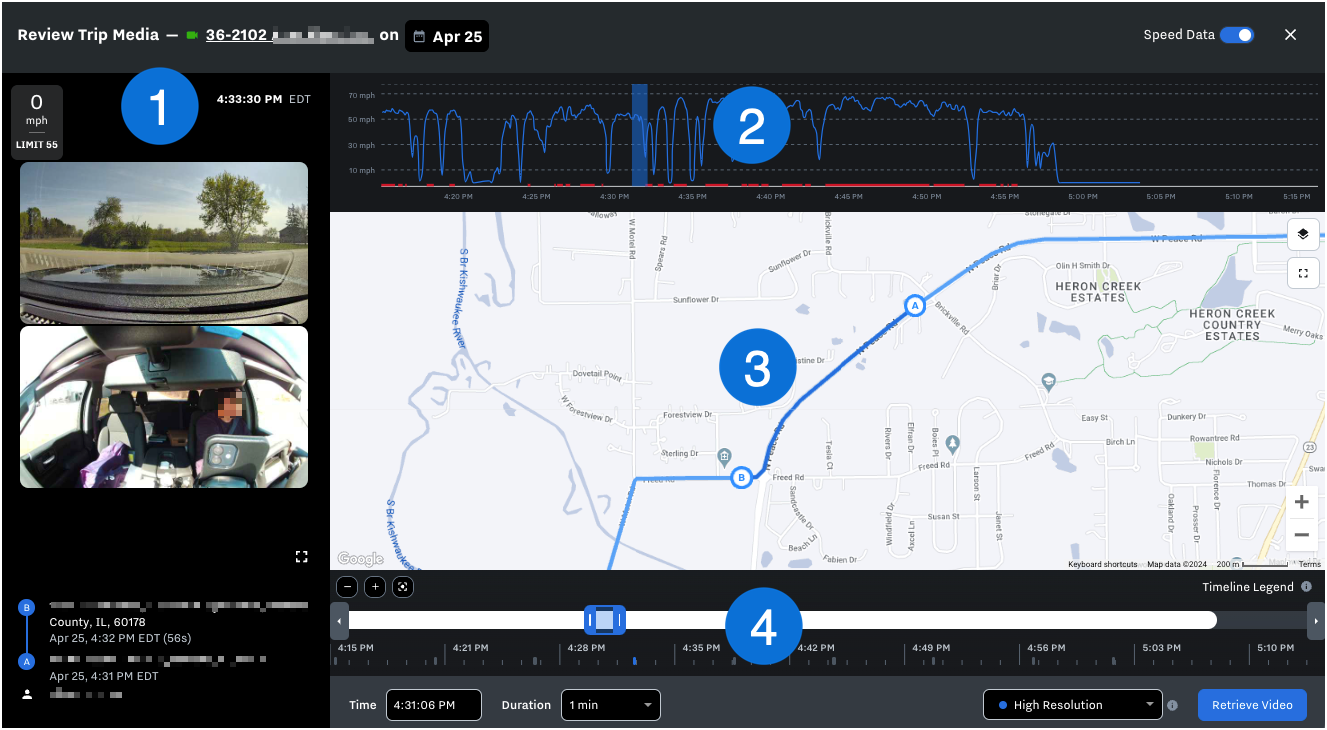Click the right timeline scroll arrow

[x=1316, y=620]
